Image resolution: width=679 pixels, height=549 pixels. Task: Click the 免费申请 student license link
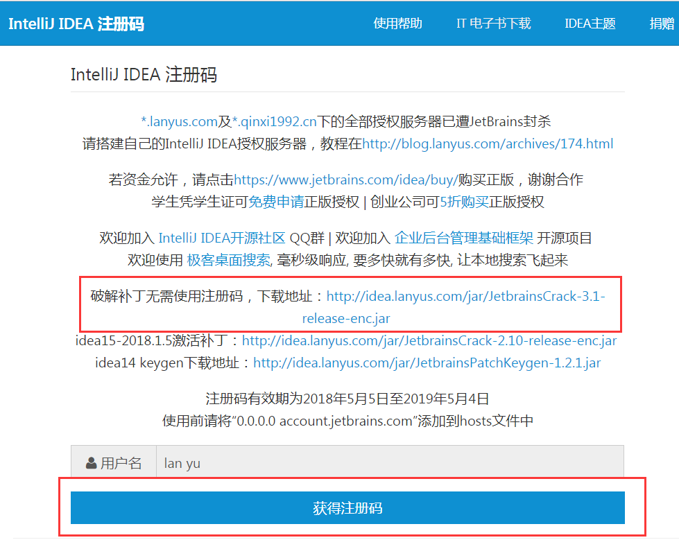[276, 202]
